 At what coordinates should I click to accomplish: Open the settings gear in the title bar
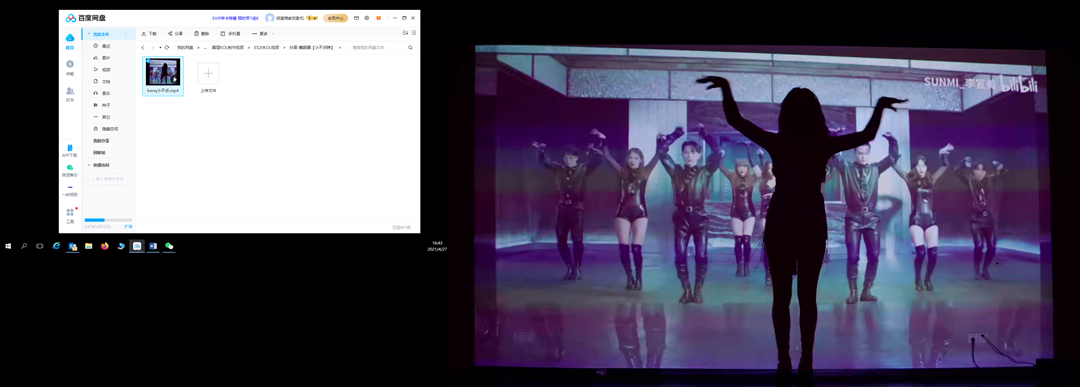367,18
